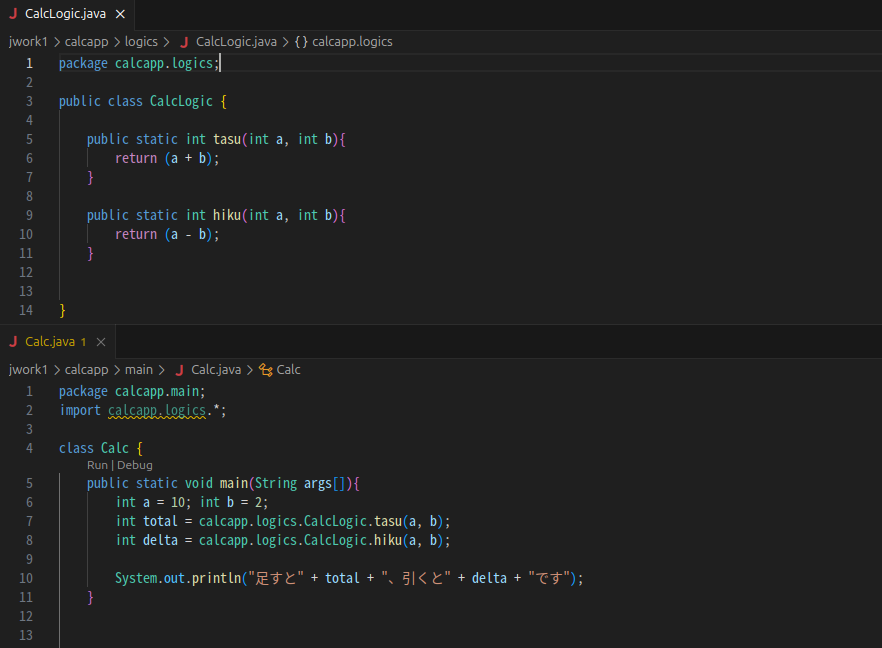Open calcapp breadcrumb in upper editor
Screen dimensions: 882x648
tap(86, 42)
